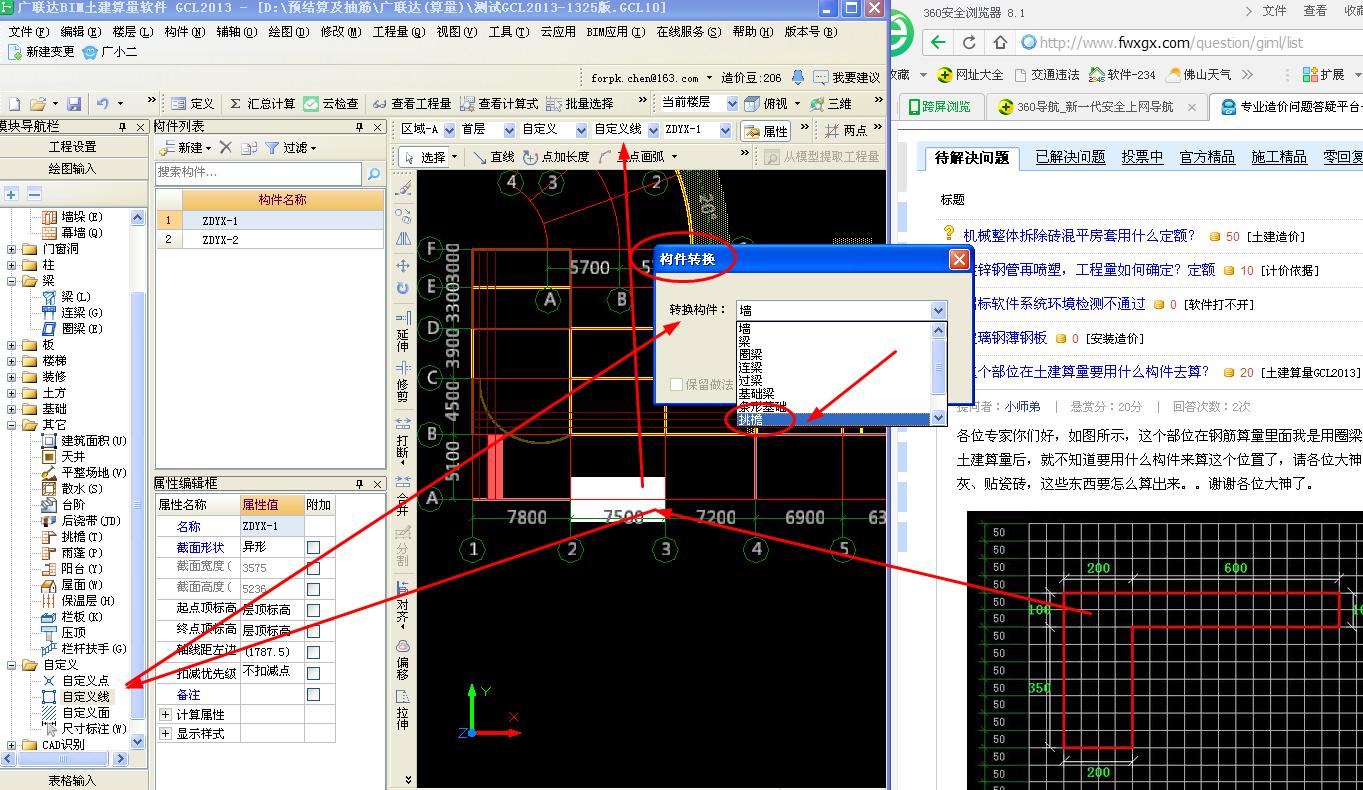Launch 云检查 from the toolbar
The height and width of the screenshot is (790, 1363).
tap(332, 104)
